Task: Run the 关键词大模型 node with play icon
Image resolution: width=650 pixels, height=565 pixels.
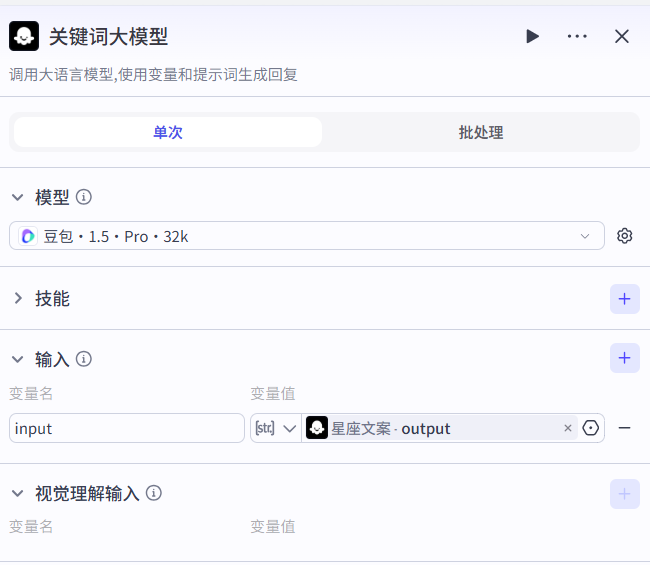Action: click(532, 36)
